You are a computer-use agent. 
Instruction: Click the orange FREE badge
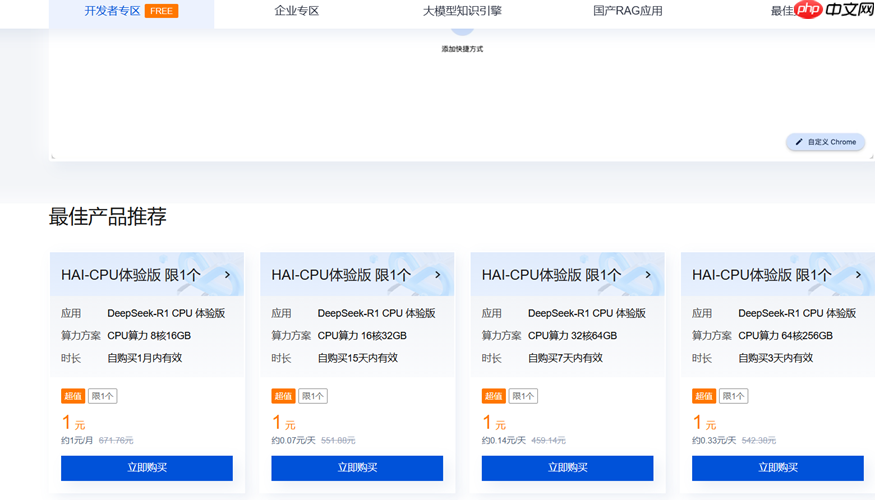coord(161,11)
